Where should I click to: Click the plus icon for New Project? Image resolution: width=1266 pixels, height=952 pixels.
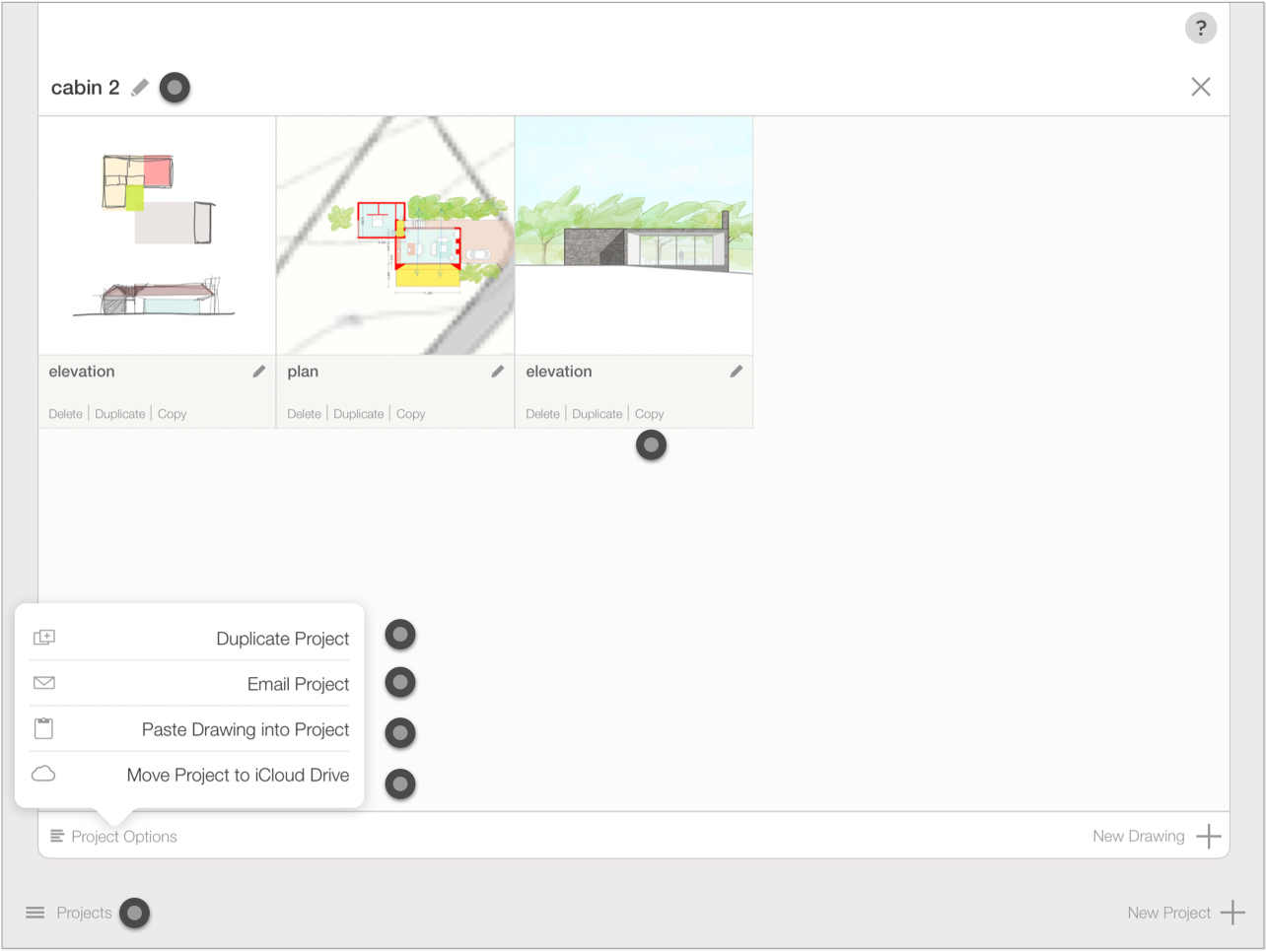coord(1232,913)
